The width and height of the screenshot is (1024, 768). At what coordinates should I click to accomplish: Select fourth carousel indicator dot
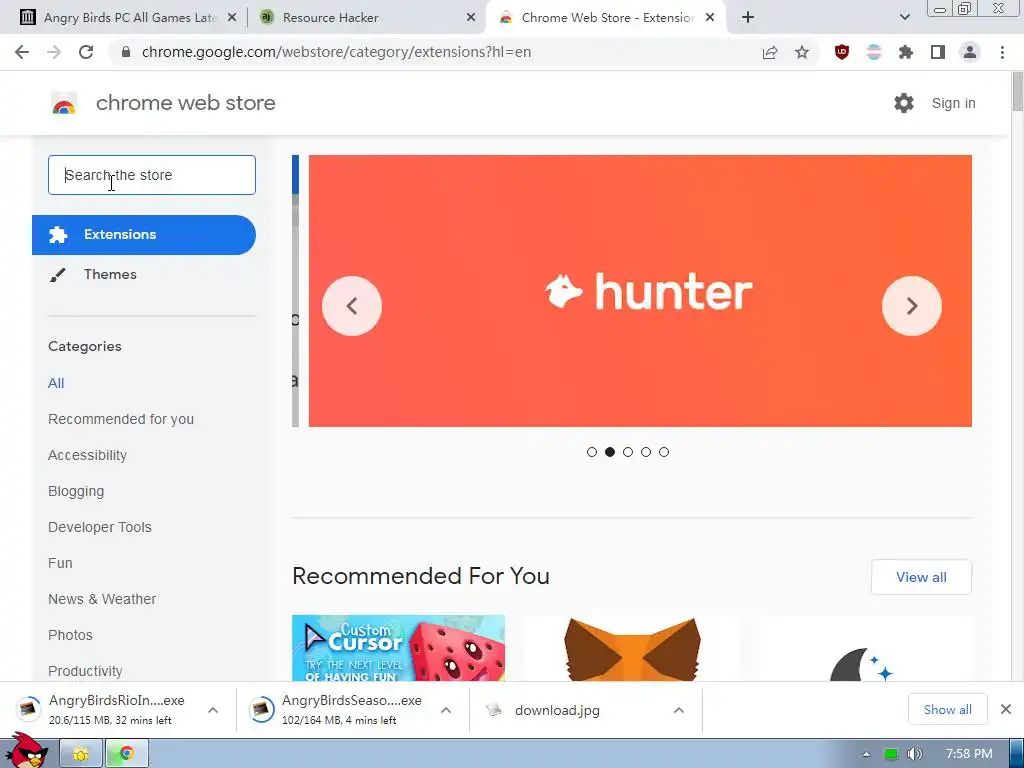646,452
